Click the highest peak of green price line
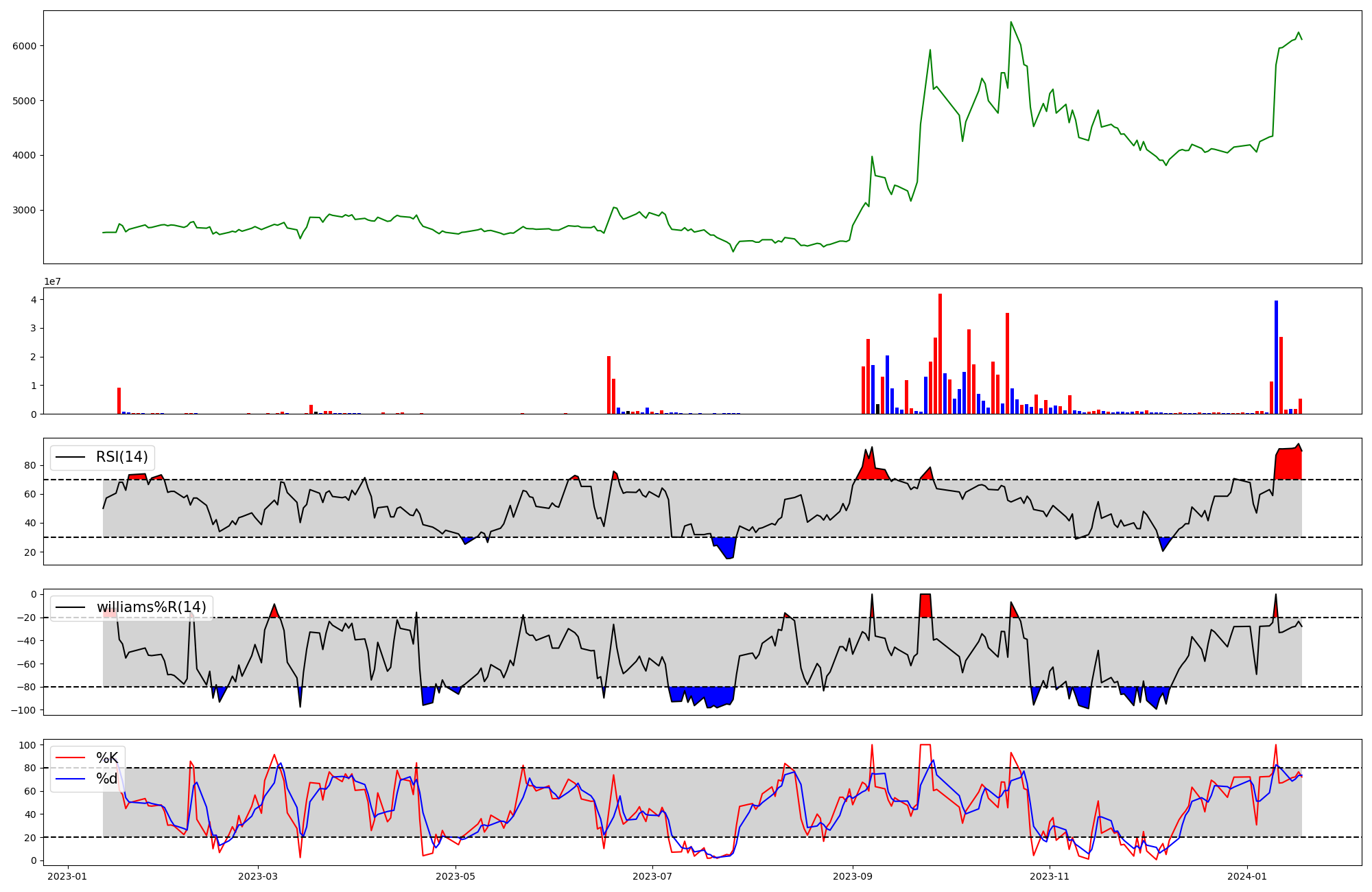The image size is (1372, 892). click(x=1011, y=23)
